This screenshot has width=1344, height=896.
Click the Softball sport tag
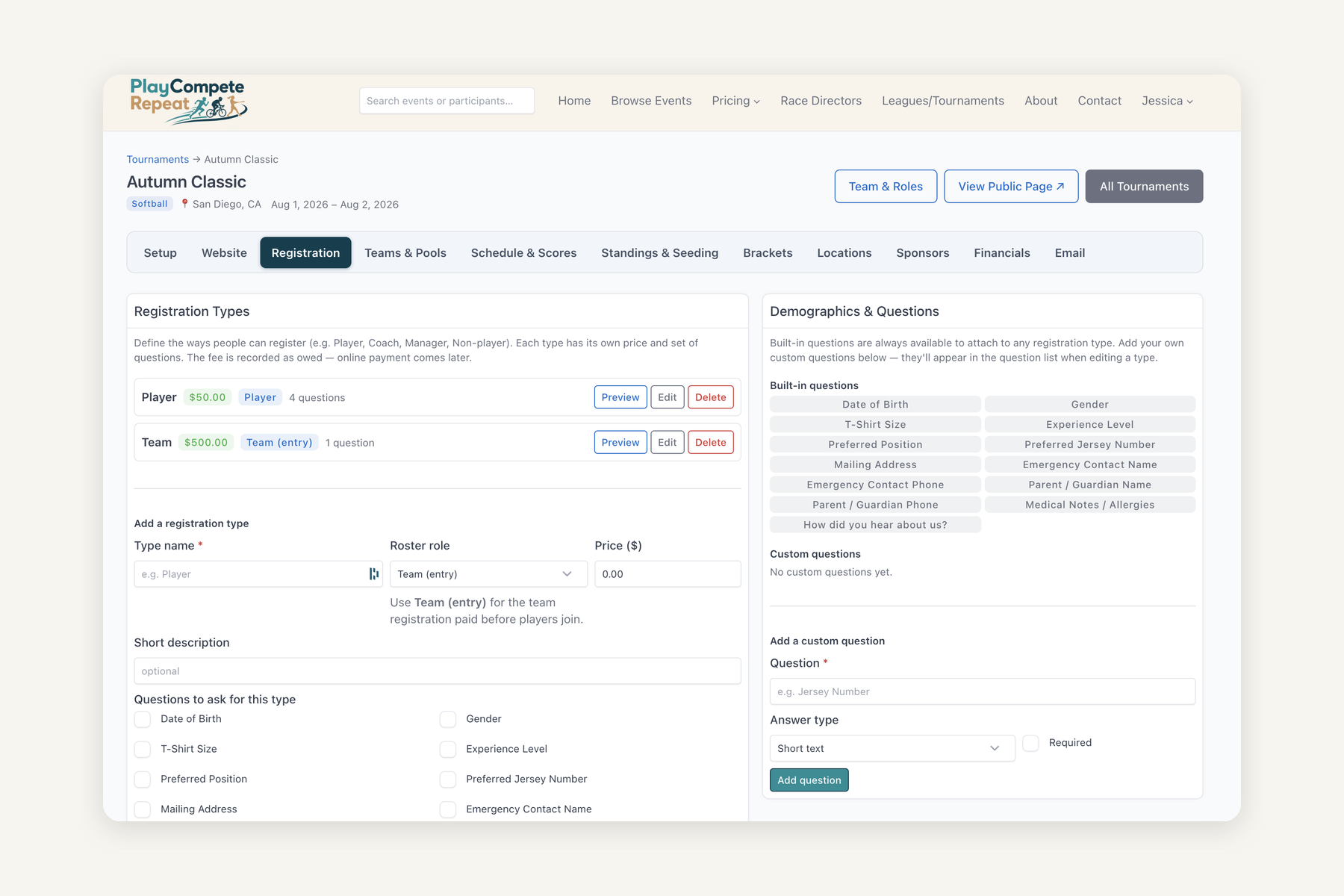tap(149, 204)
